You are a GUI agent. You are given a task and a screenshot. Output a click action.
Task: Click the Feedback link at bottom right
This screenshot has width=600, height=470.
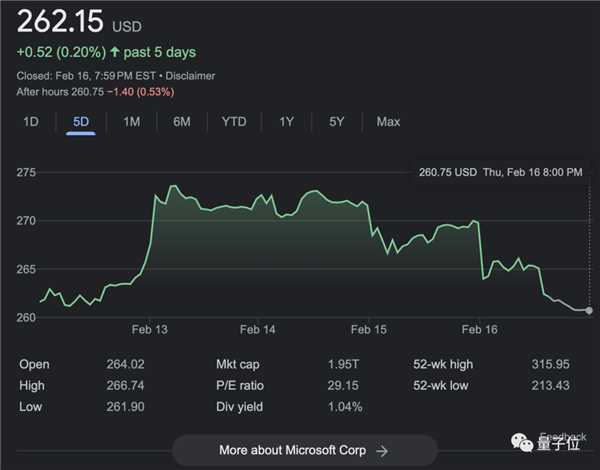pos(562,437)
